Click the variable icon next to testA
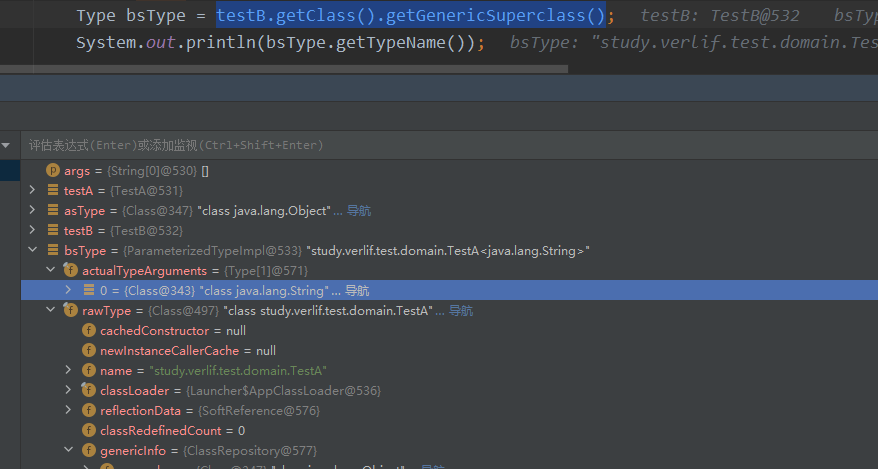Image resolution: width=878 pixels, height=469 pixels. point(53,191)
